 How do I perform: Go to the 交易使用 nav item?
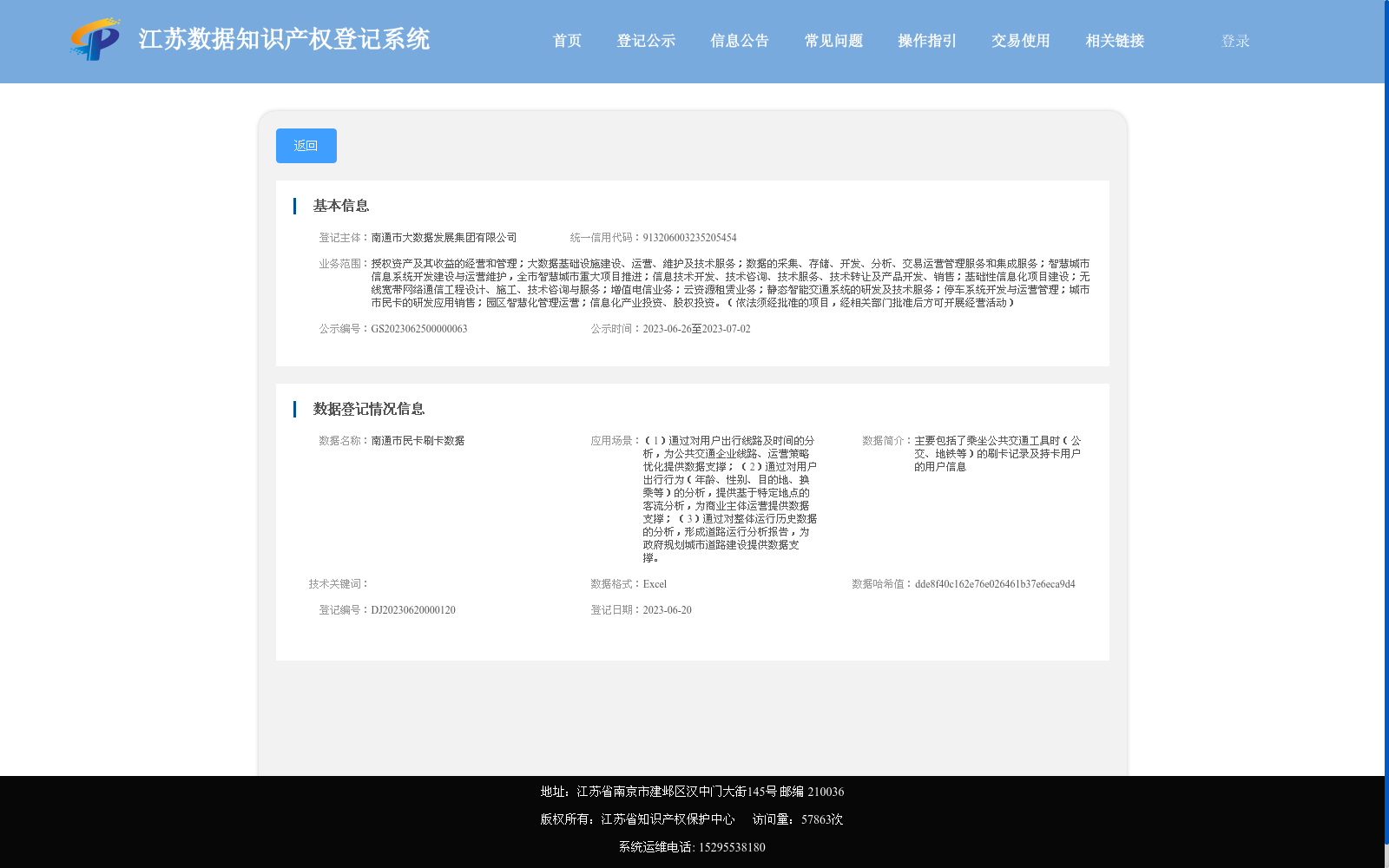(1021, 41)
